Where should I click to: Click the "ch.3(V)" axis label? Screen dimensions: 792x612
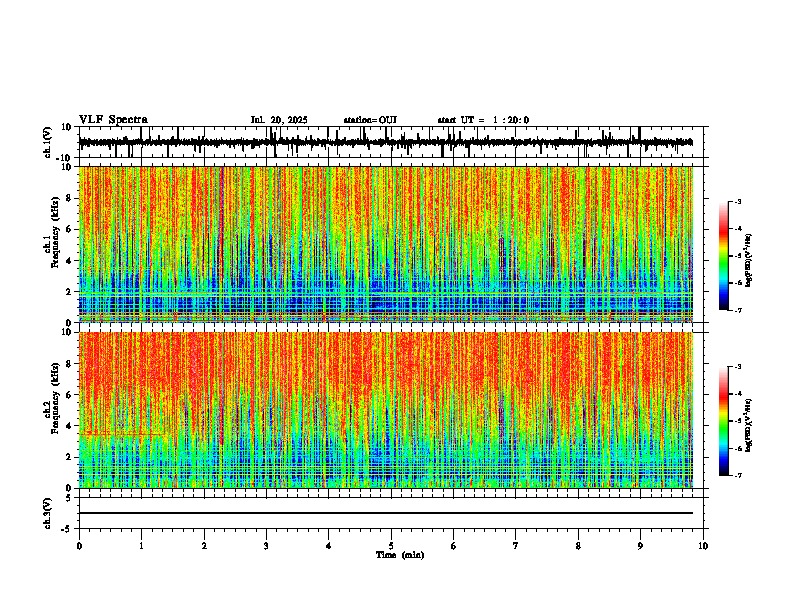[x=48, y=513]
